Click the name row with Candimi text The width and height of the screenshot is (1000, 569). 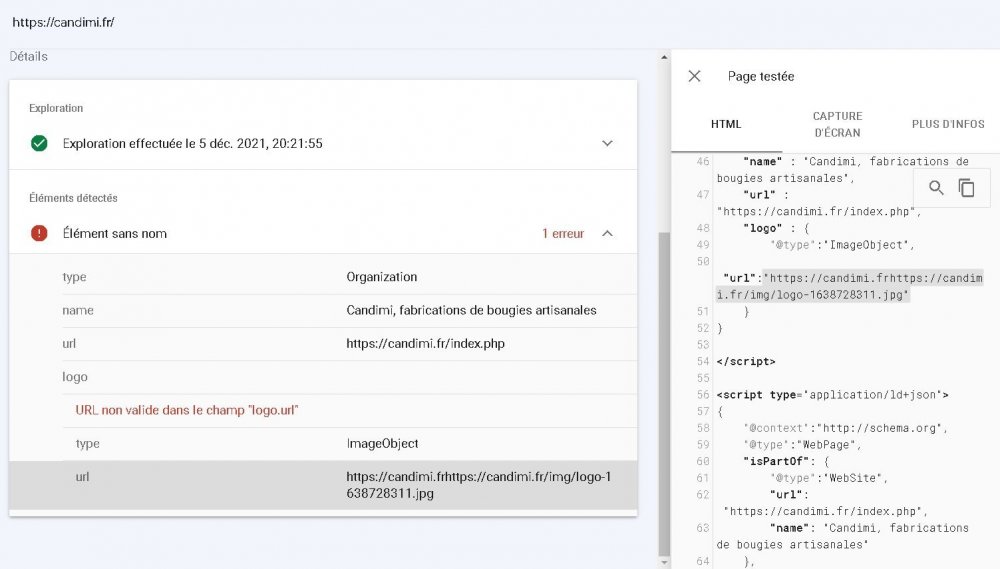click(x=323, y=310)
